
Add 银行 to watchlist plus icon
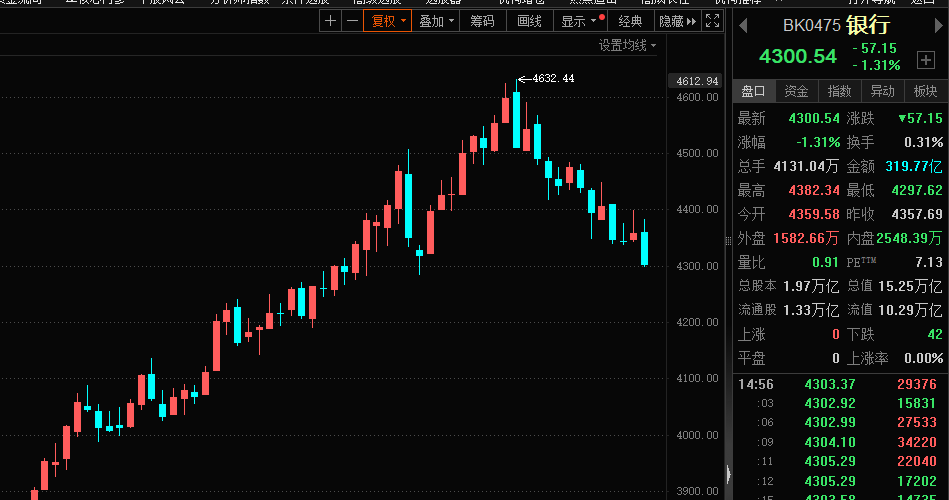[x=925, y=60]
